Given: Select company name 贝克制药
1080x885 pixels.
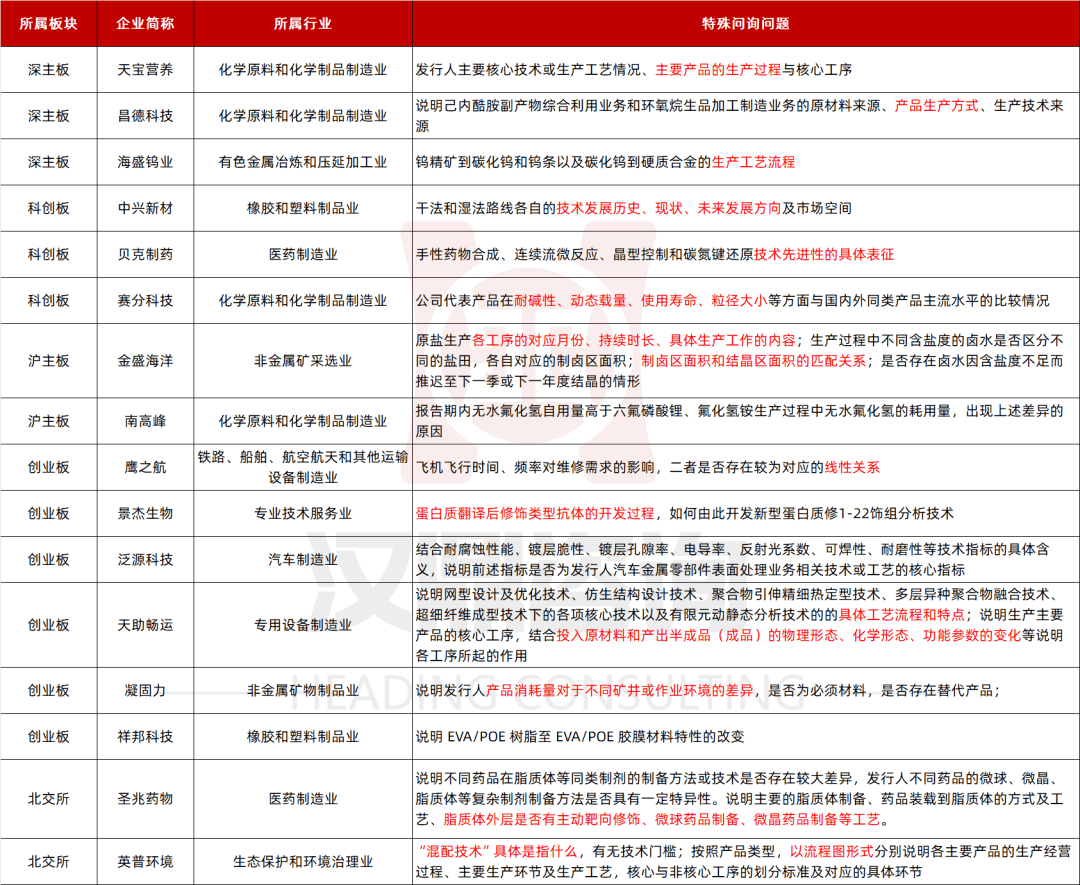Looking at the screenshot, I should (x=145, y=254).
